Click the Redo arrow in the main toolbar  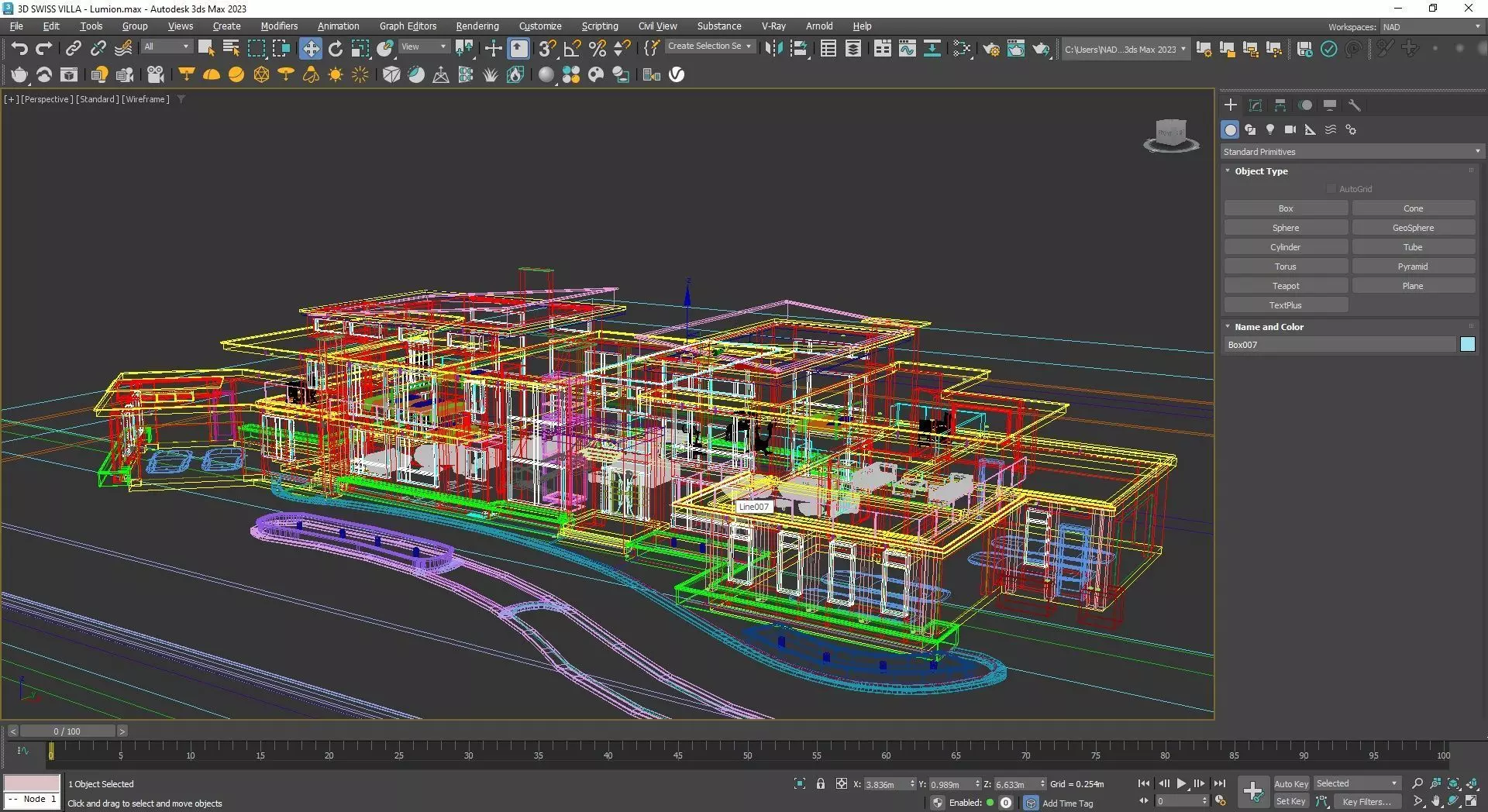pyautogui.click(x=44, y=49)
